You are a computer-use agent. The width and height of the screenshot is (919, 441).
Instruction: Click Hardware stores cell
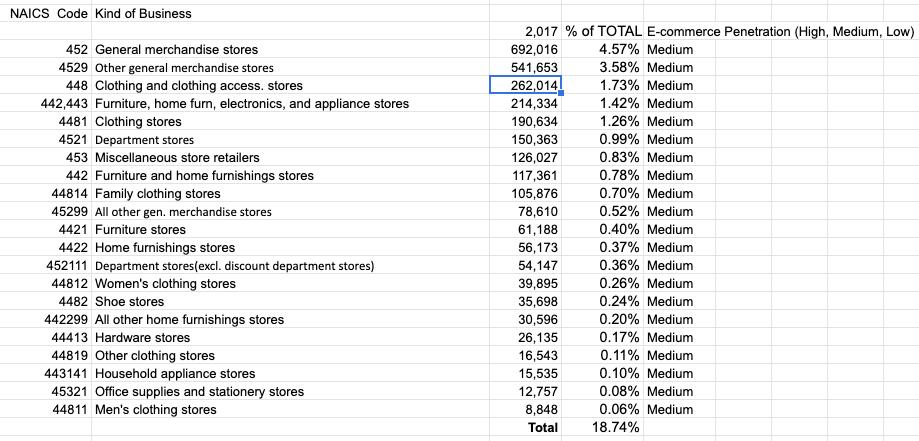(290, 338)
